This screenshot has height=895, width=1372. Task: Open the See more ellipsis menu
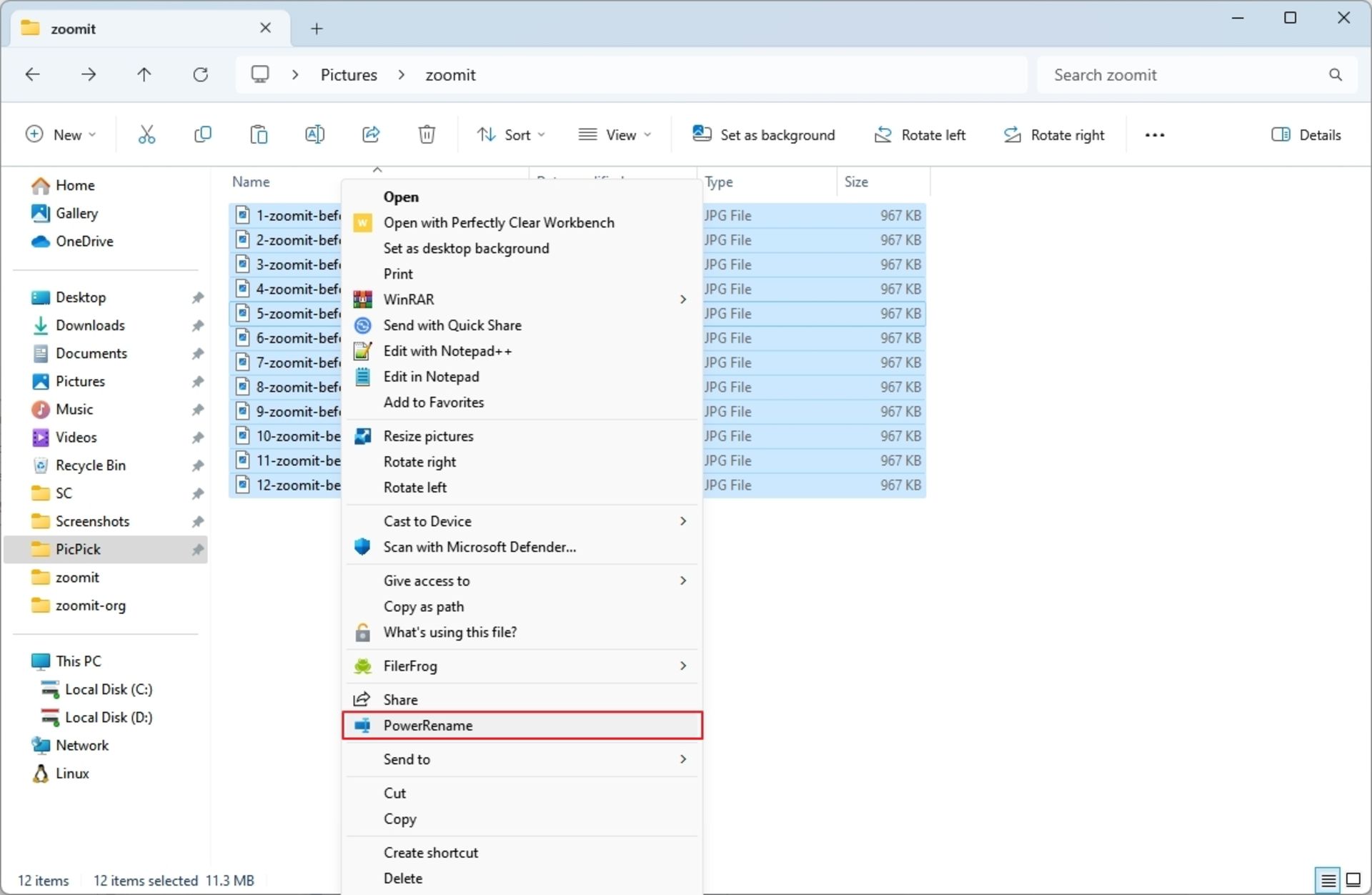point(1155,134)
